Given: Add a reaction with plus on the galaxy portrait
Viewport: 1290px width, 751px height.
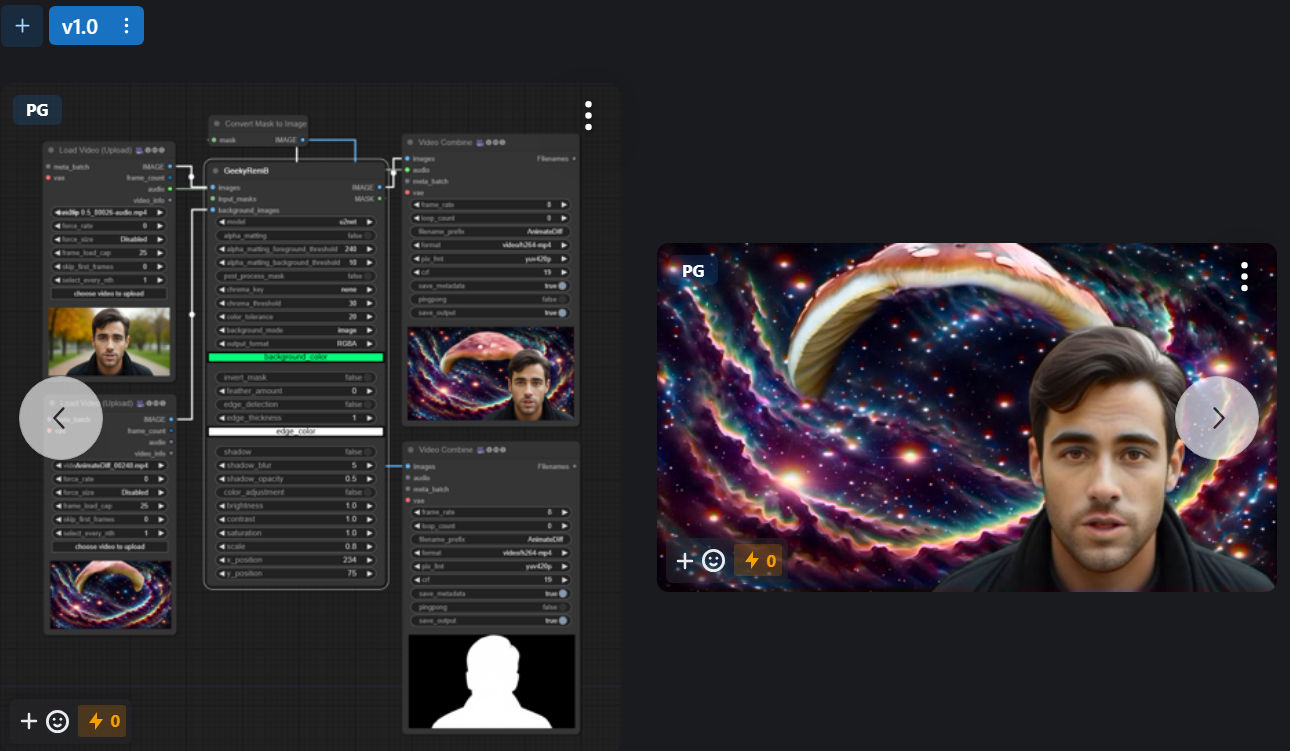Looking at the screenshot, I should (685, 561).
